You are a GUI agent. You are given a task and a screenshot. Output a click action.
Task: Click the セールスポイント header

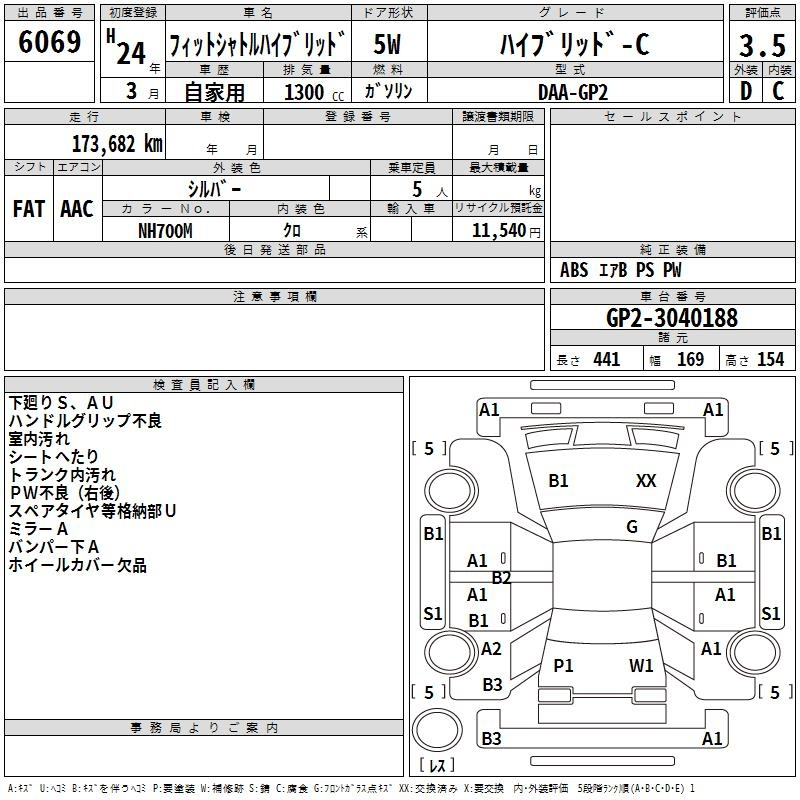(672, 117)
